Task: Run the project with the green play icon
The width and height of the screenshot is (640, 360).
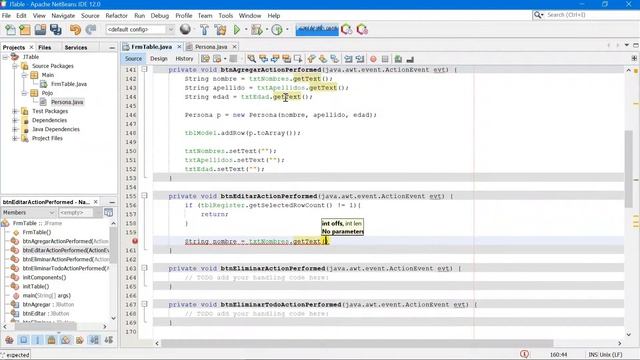Action: pyautogui.click(x=237, y=29)
